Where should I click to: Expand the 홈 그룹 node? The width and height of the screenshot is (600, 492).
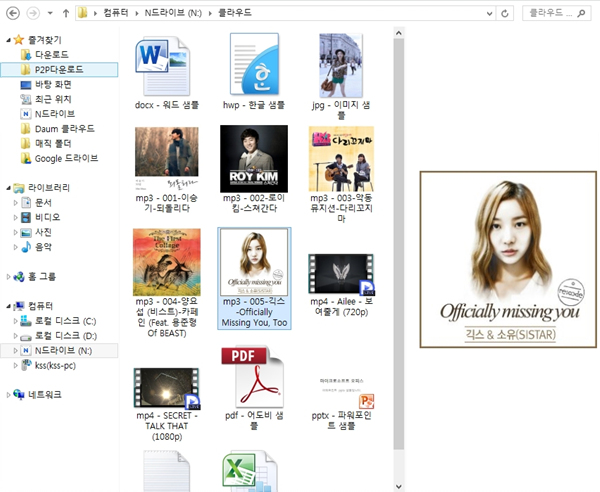coord(8,277)
